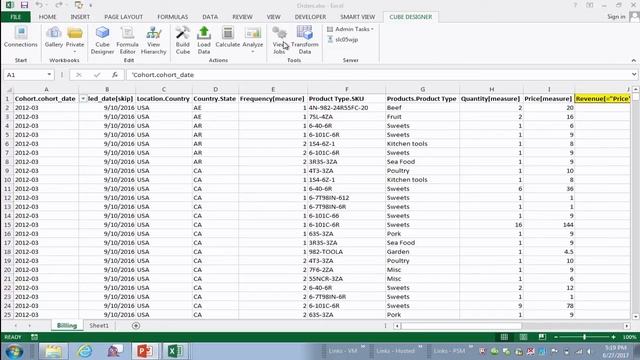Switch to the DATA ribbon tab

pos(210,17)
